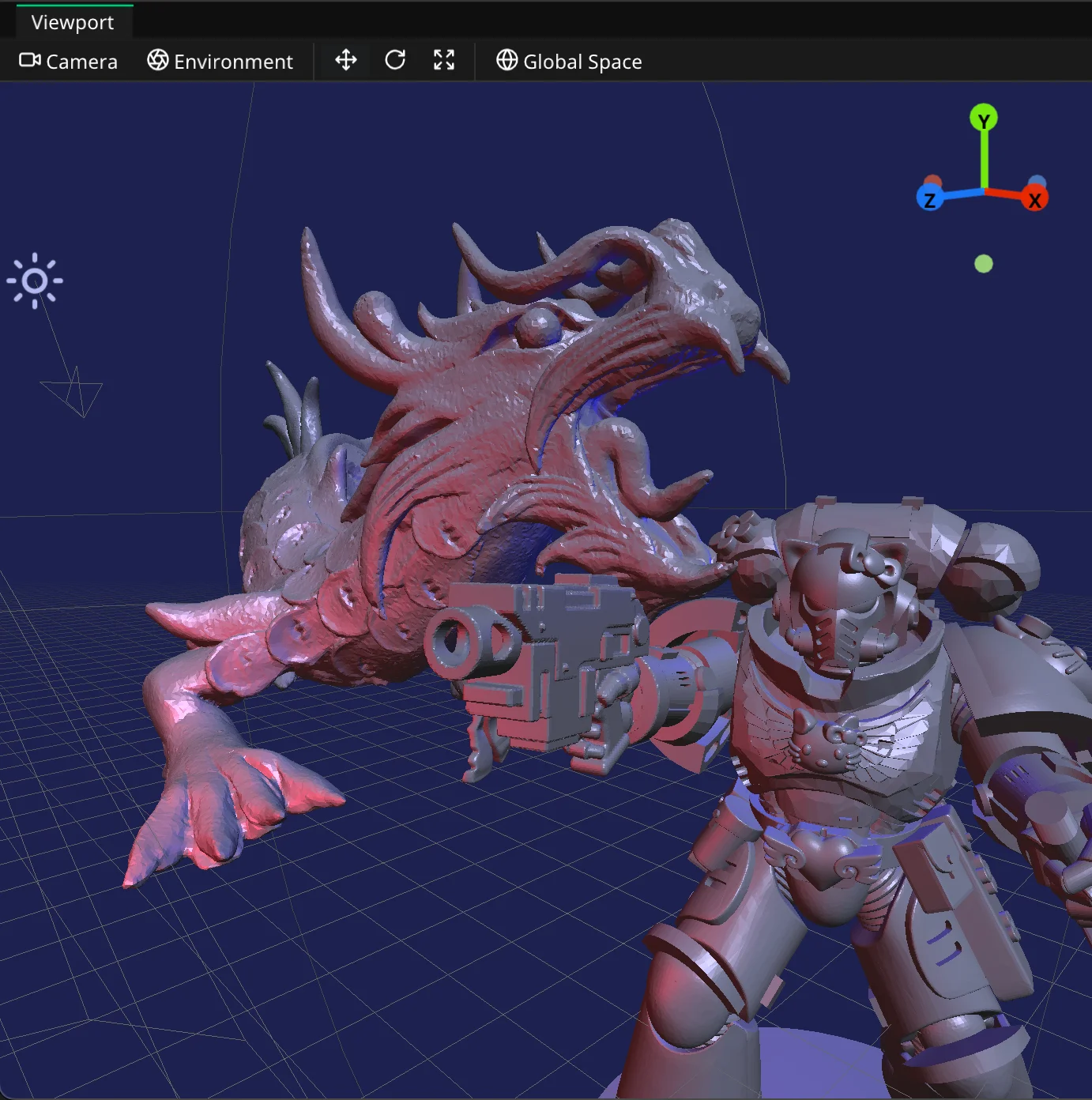
Task: Open the Camera menu
Action: pyautogui.click(x=68, y=62)
